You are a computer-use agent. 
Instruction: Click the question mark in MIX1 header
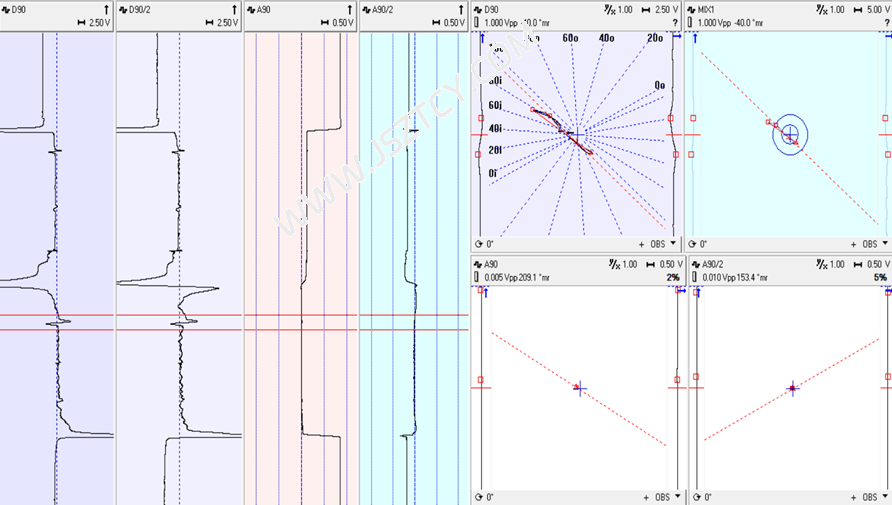click(x=884, y=22)
